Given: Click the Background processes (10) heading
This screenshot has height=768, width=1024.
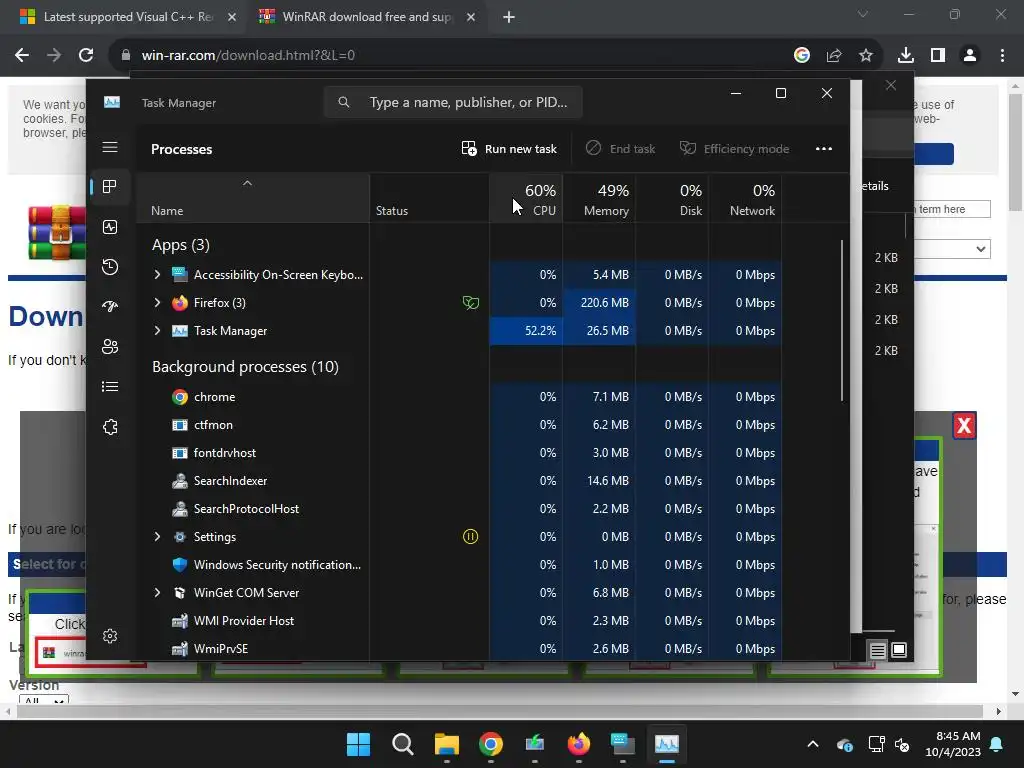Looking at the screenshot, I should pyautogui.click(x=245, y=366).
